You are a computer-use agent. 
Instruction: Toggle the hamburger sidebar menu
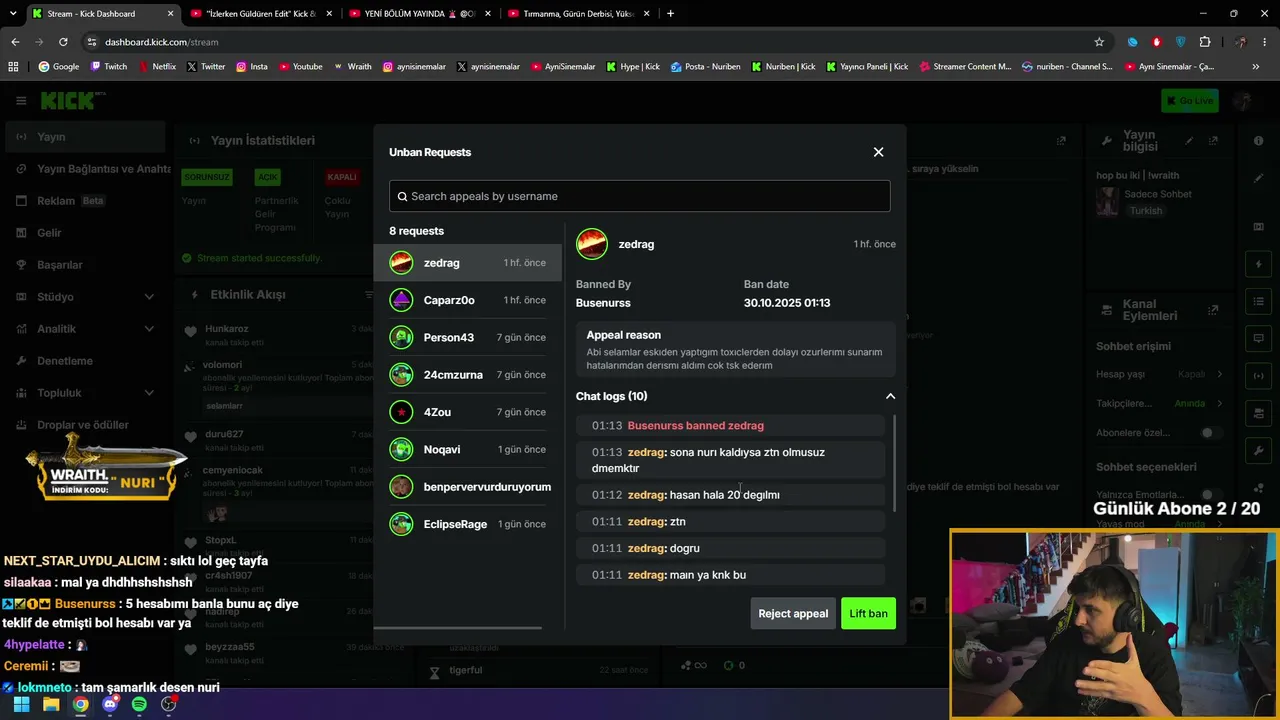pos(20,100)
